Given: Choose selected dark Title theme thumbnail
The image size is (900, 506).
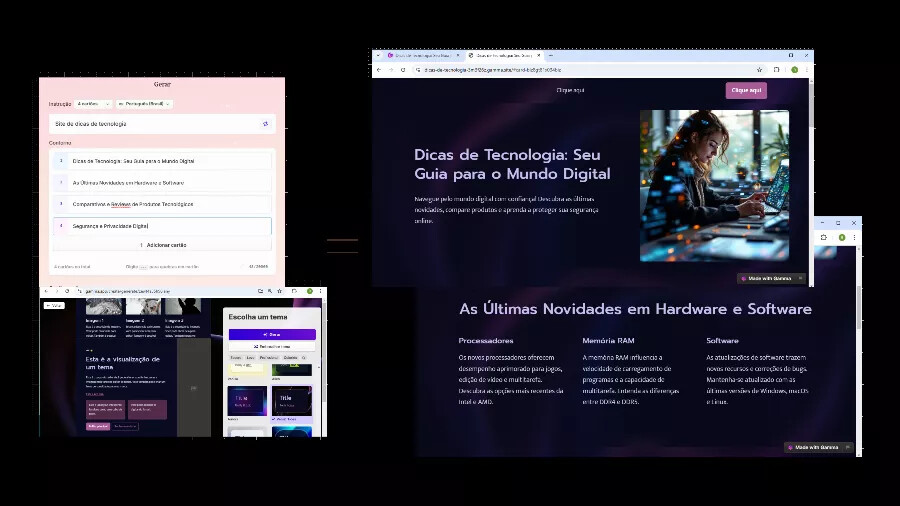Looking at the screenshot, I should (292, 400).
